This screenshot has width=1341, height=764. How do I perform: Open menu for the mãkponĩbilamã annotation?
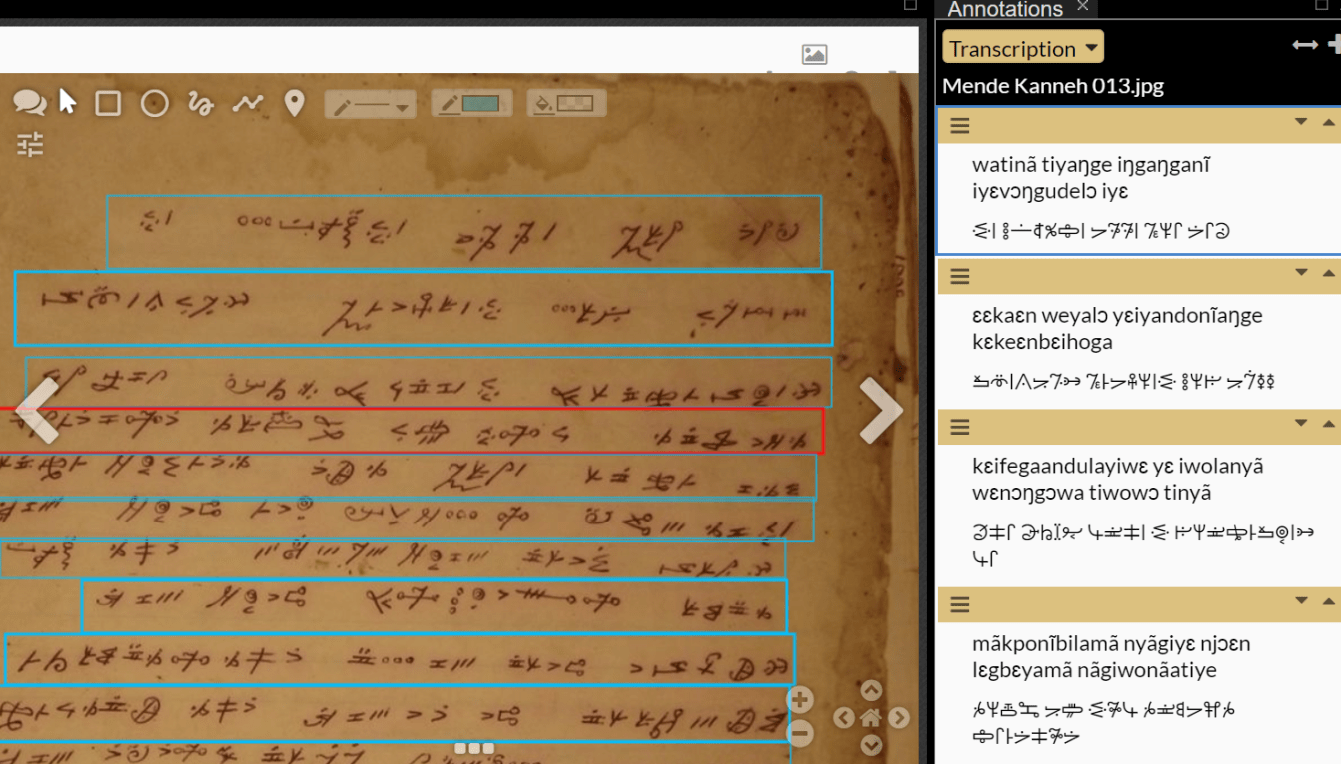point(959,604)
